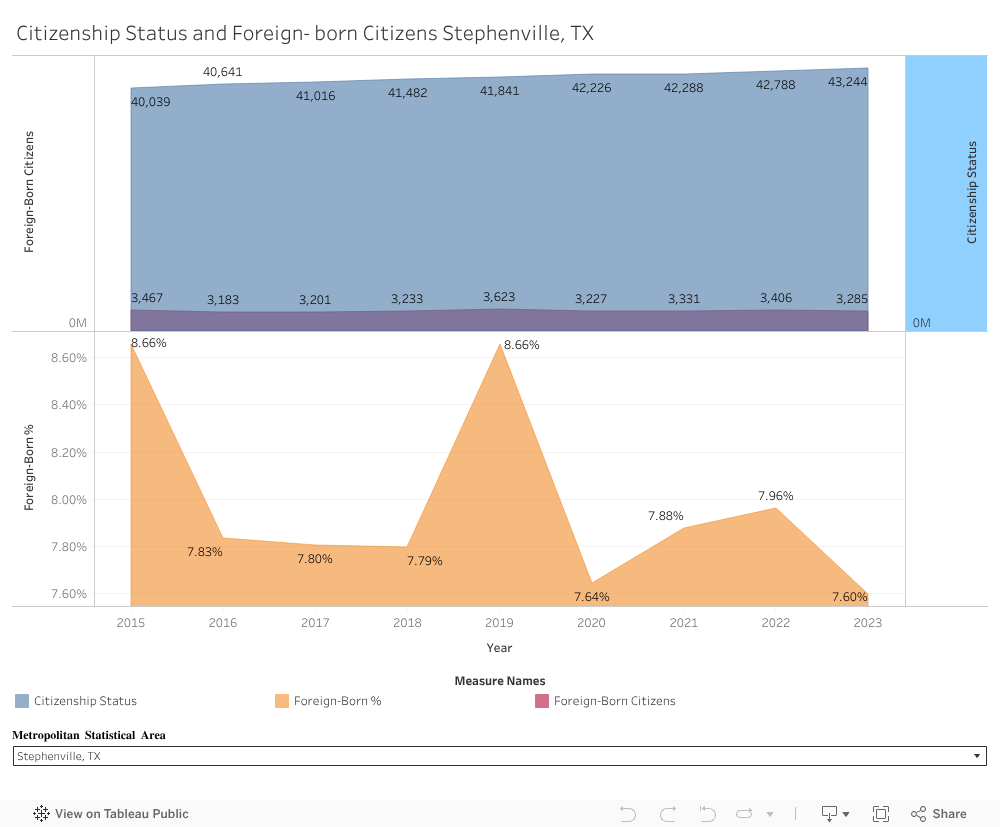Screen dimensions: 1000x827
Task: Toggle Citizenship Status legend item
Action: [x=85, y=701]
